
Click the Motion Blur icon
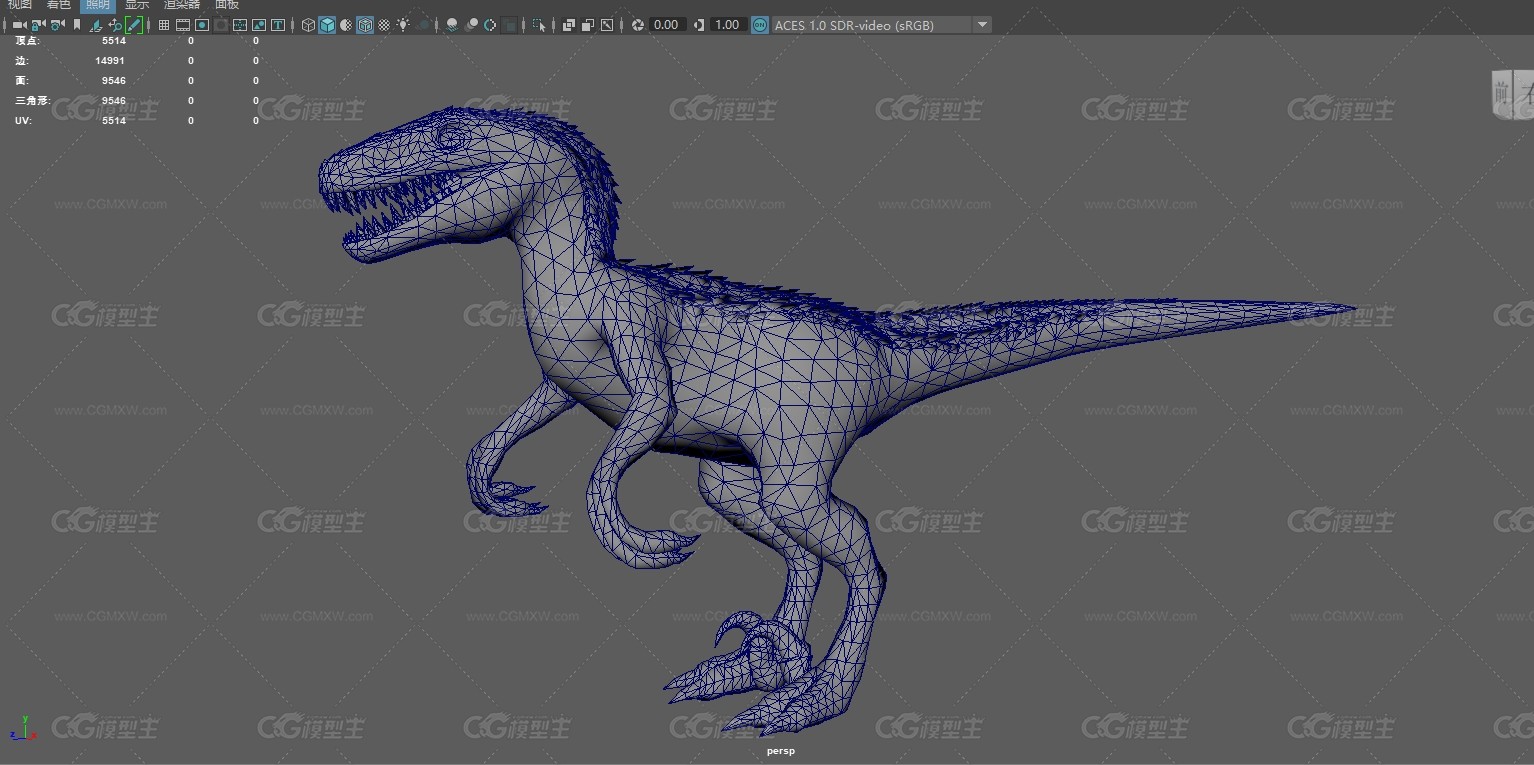click(x=471, y=25)
